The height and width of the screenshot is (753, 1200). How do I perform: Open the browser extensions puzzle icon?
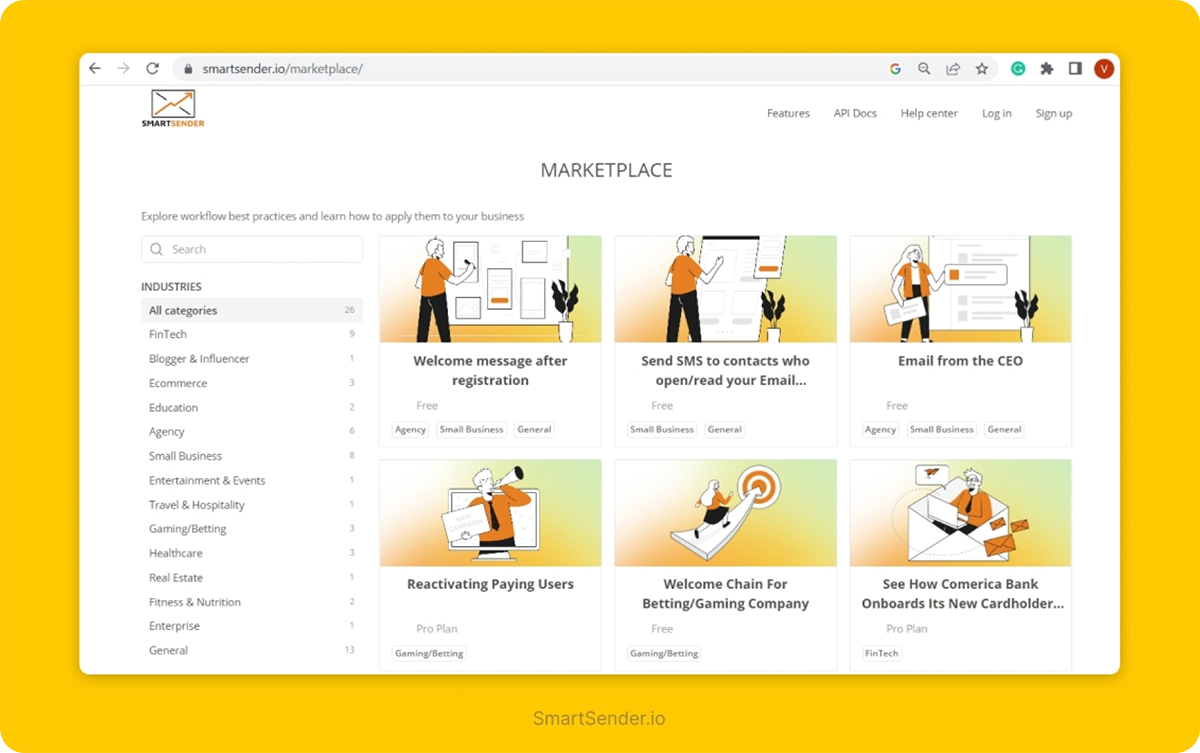pos(1047,69)
